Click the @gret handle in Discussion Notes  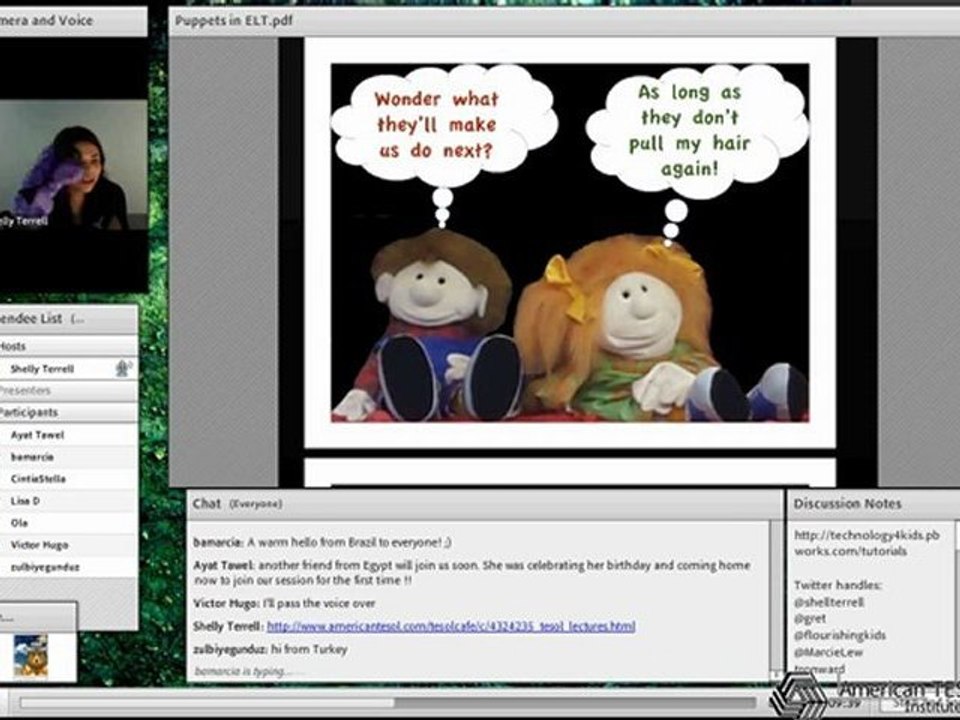(809, 618)
